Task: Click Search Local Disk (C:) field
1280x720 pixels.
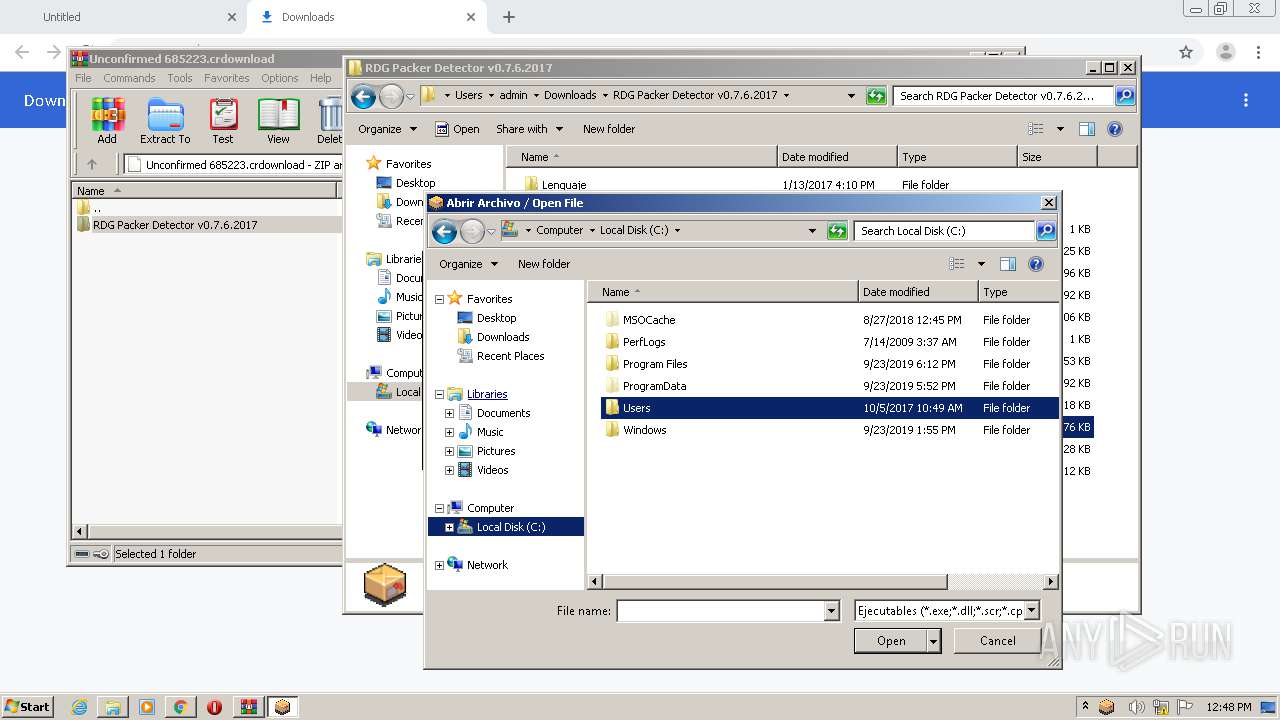Action: click(944, 231)
